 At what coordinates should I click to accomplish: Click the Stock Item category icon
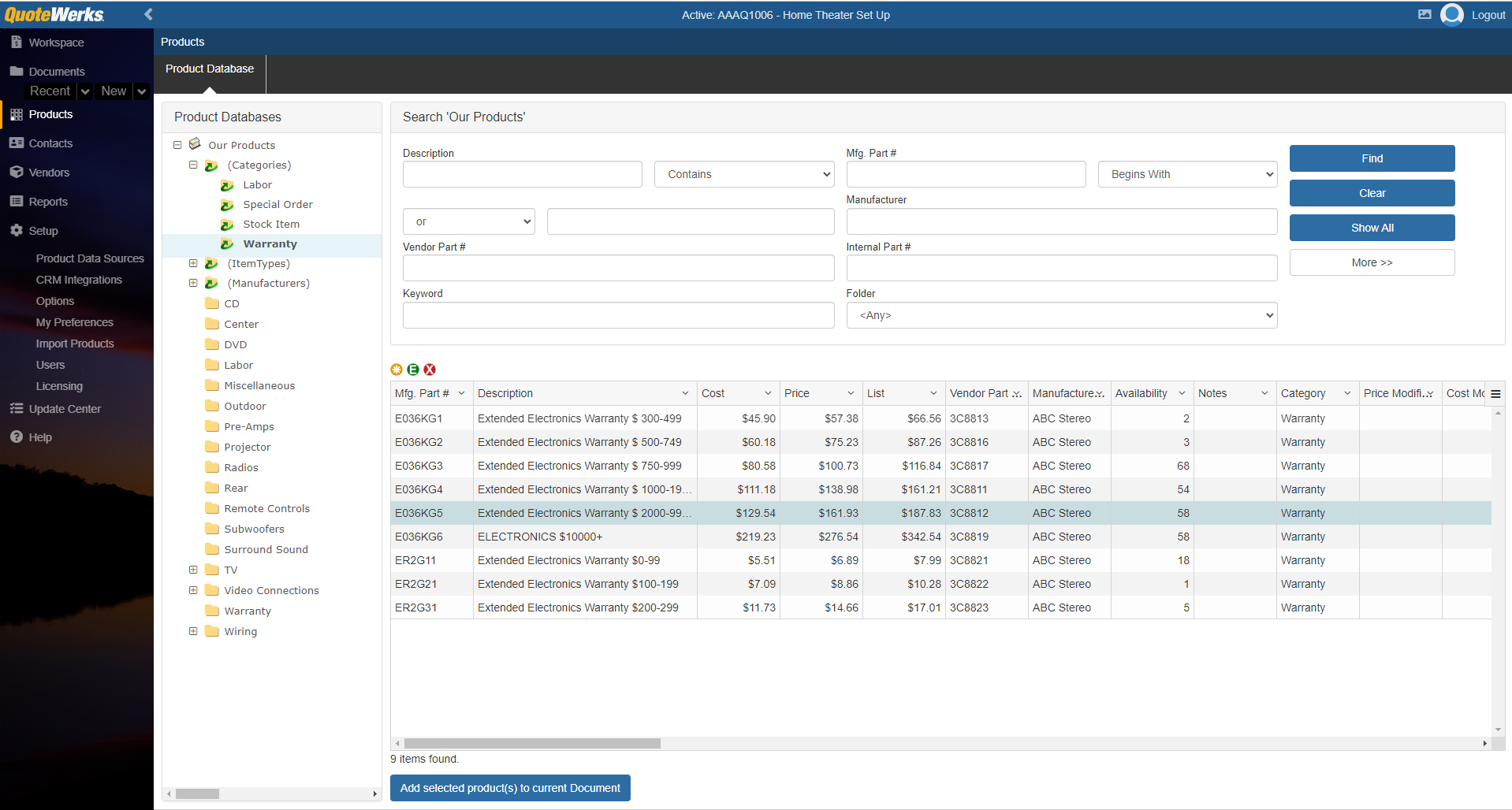click(x=227, y=225)
